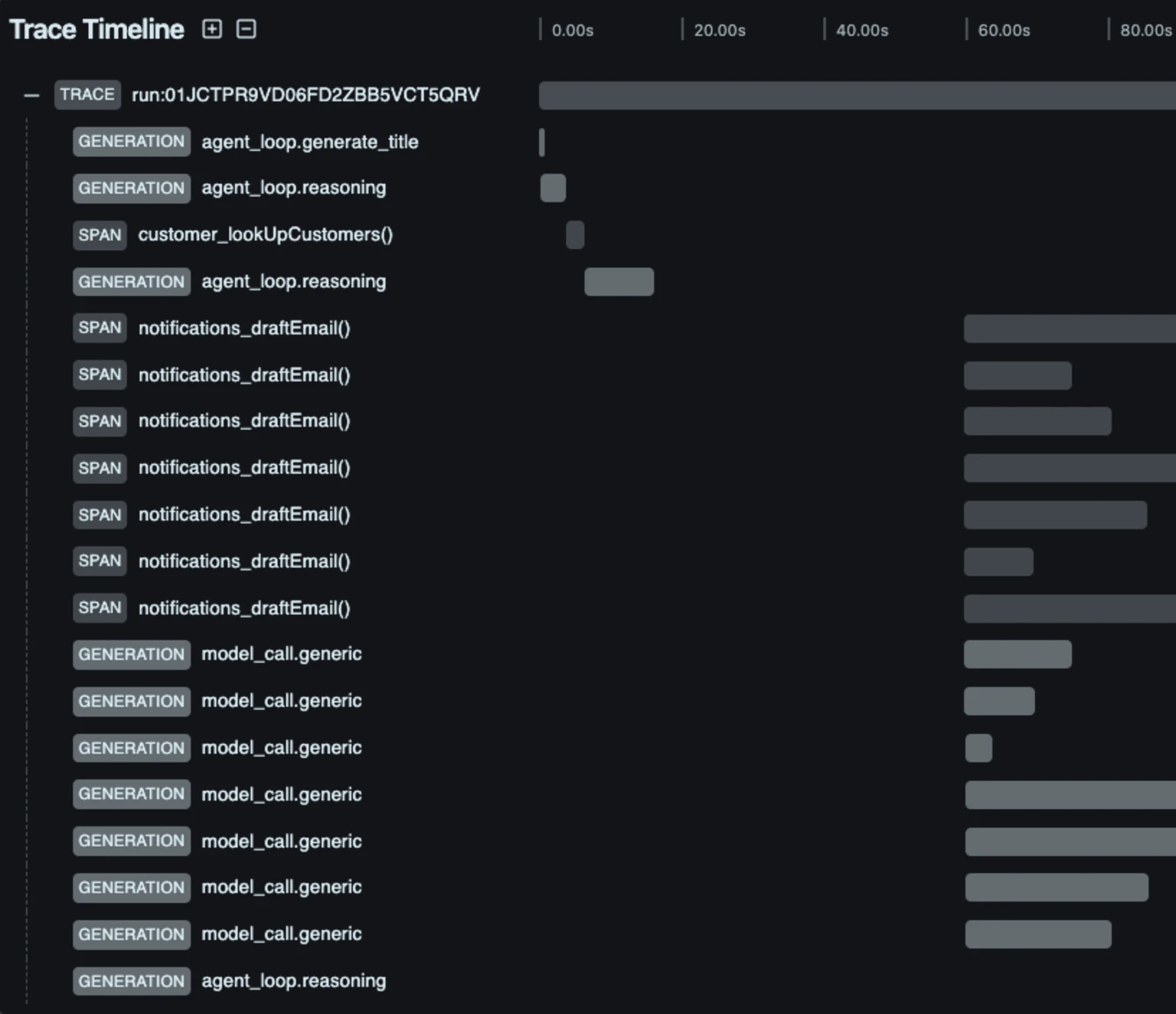Select the last agent_loop.reasoning row
The image size is (1176, 1014).
tap(293, 981)
